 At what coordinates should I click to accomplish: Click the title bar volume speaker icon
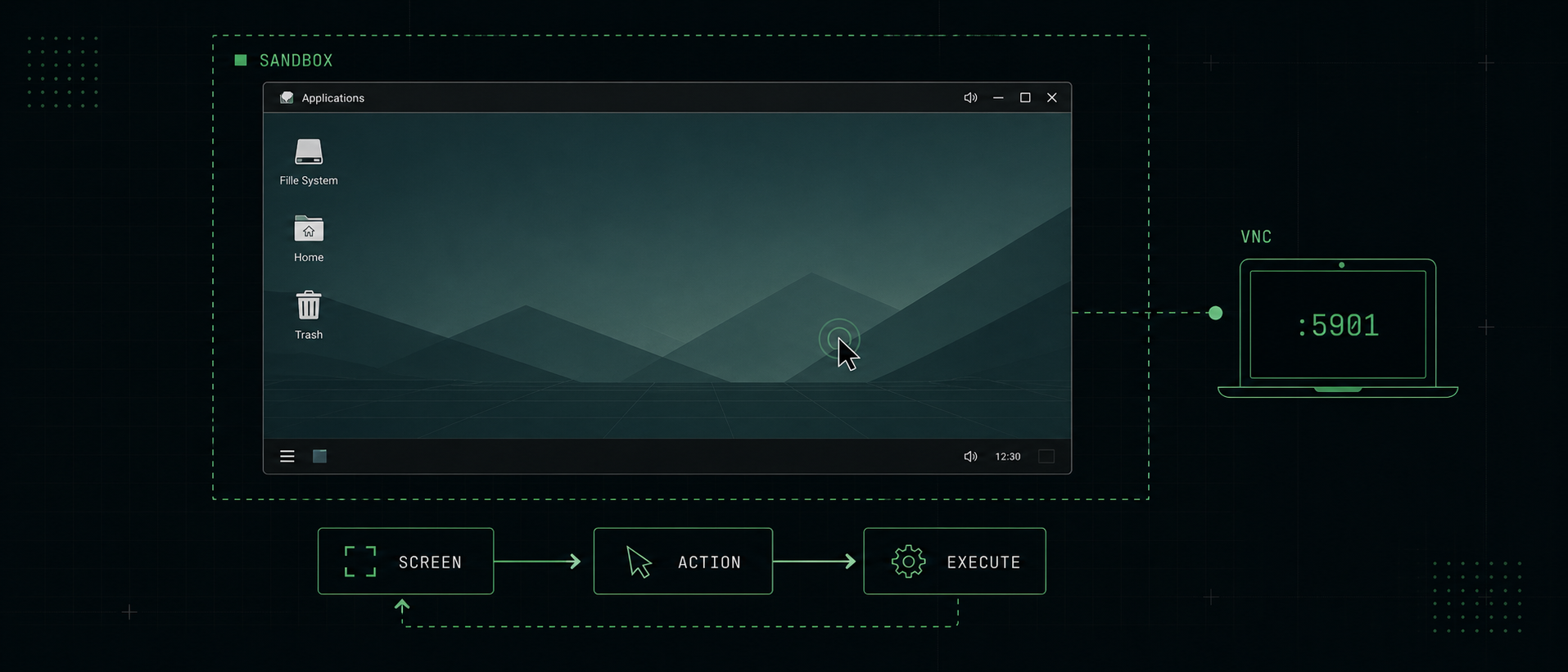coord(970,97)
